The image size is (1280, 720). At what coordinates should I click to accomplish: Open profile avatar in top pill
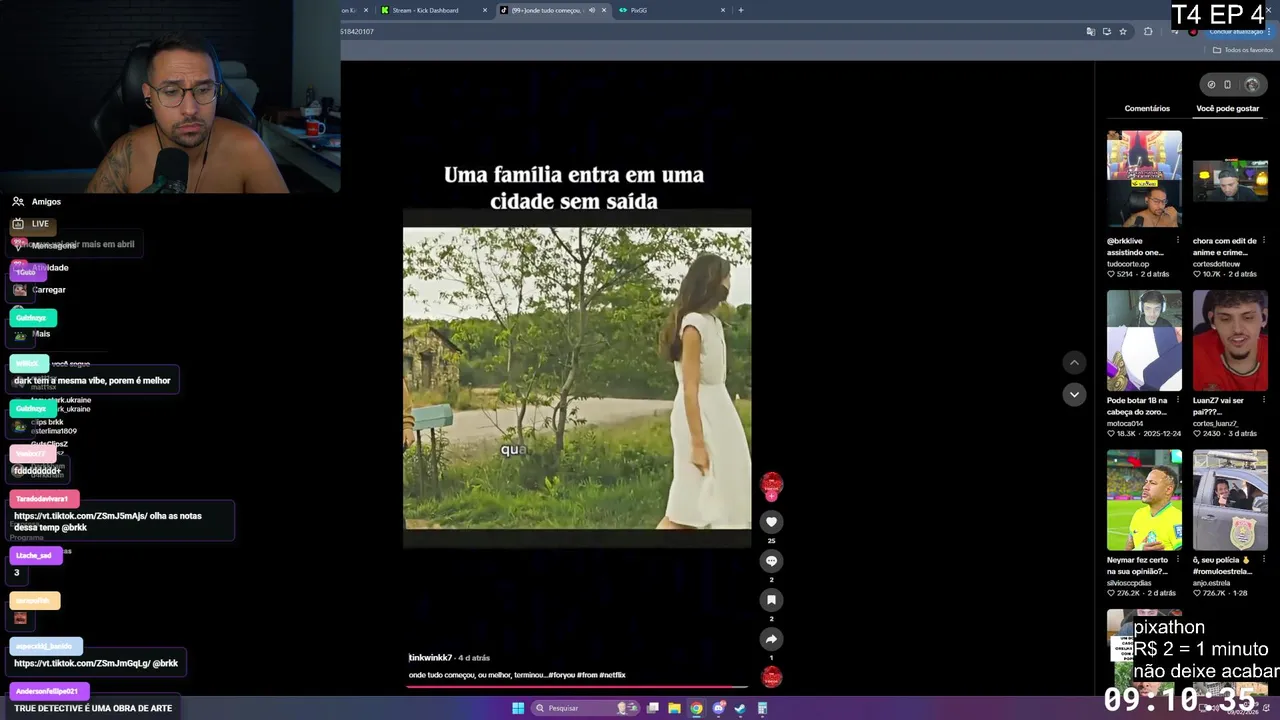click(x=1251, y=85)
